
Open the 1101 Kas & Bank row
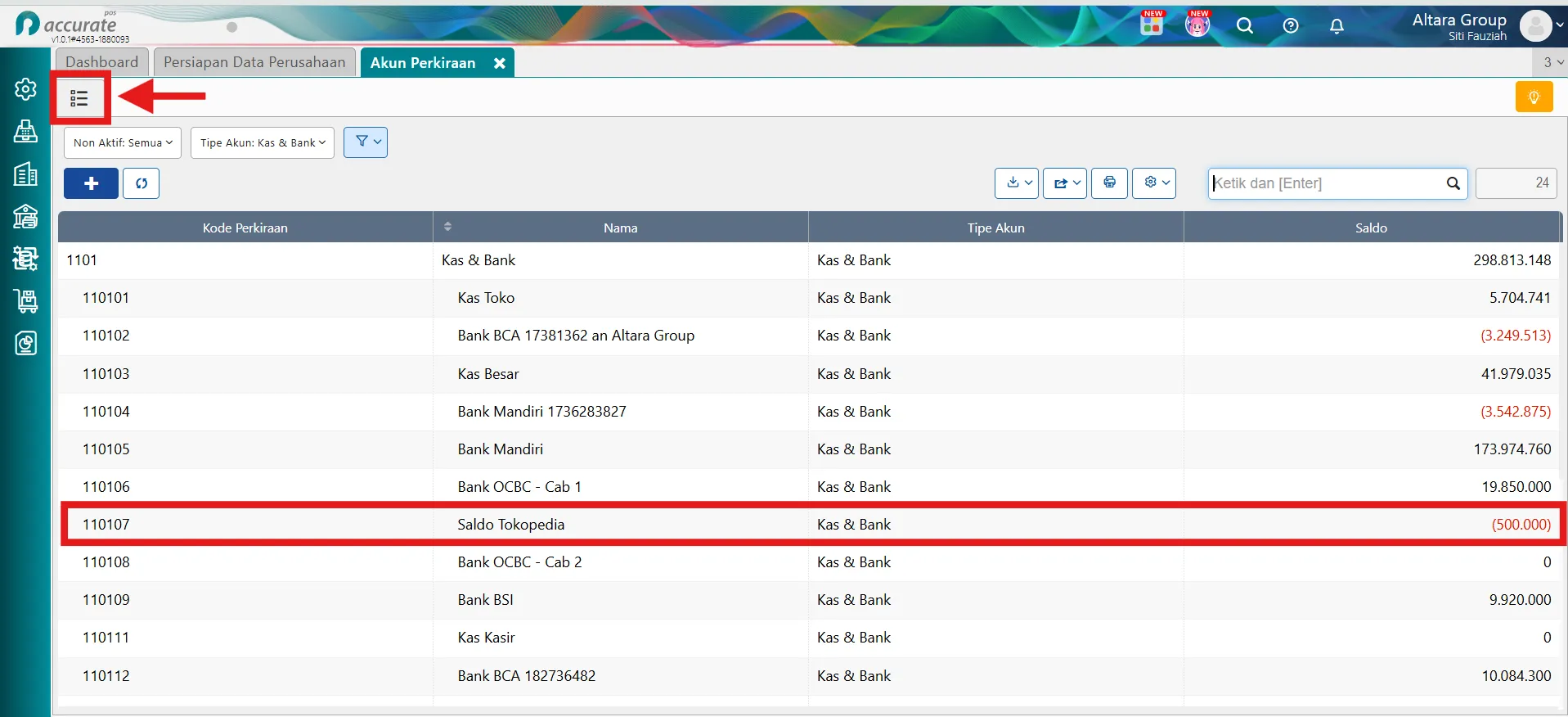[x=808, y=260]
